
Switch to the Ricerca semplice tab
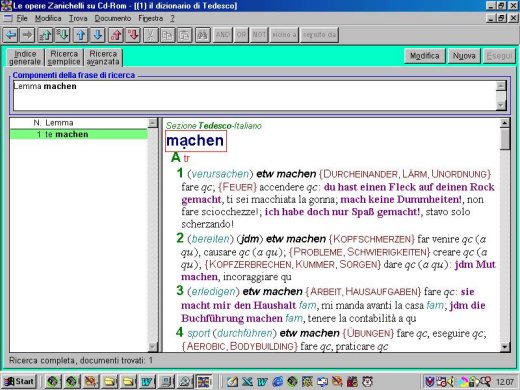tap(64, 58)
